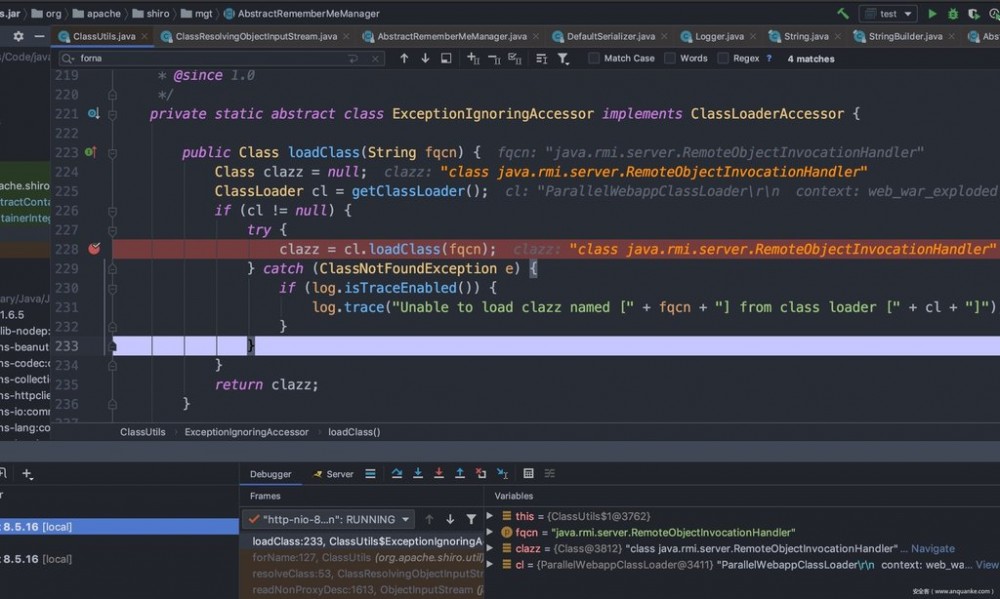
Task: Open the search filter funnel icon
Action: tap(563, 59)
